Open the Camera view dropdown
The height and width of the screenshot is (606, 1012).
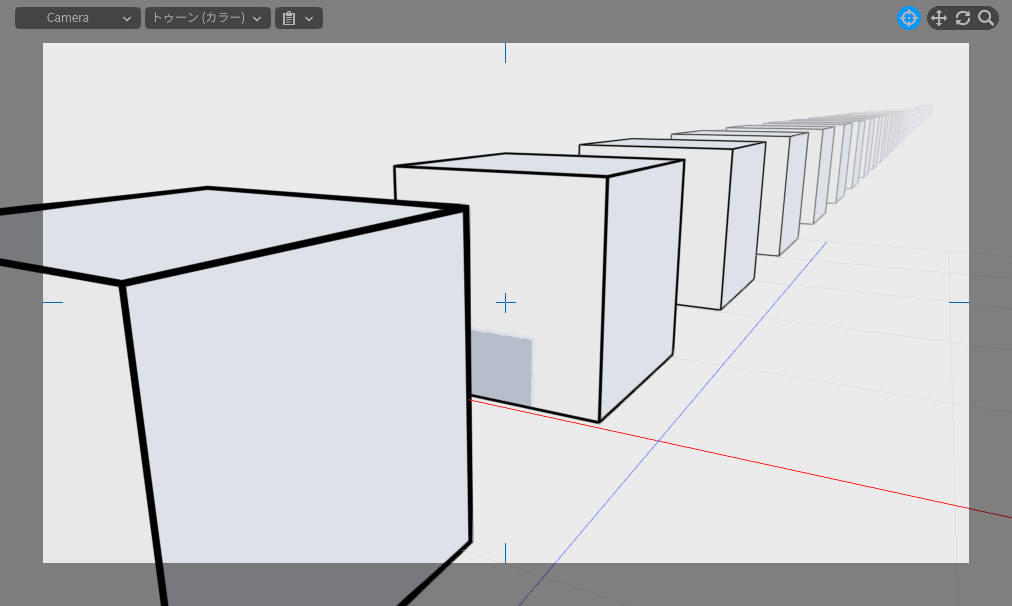tap(78, 18)
